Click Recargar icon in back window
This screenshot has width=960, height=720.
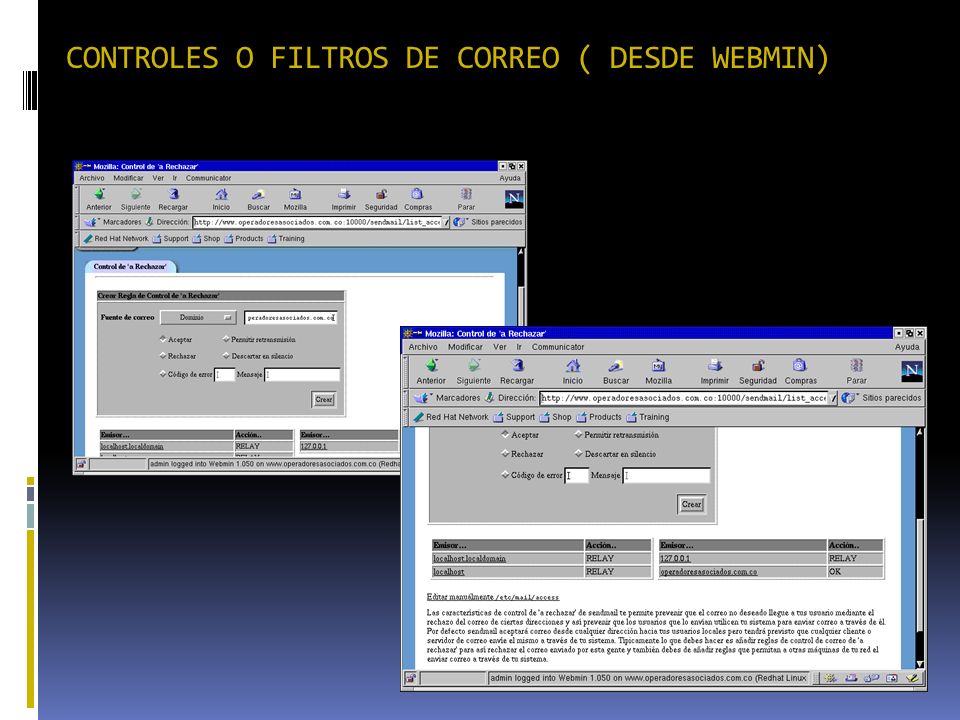coord(173,194)
